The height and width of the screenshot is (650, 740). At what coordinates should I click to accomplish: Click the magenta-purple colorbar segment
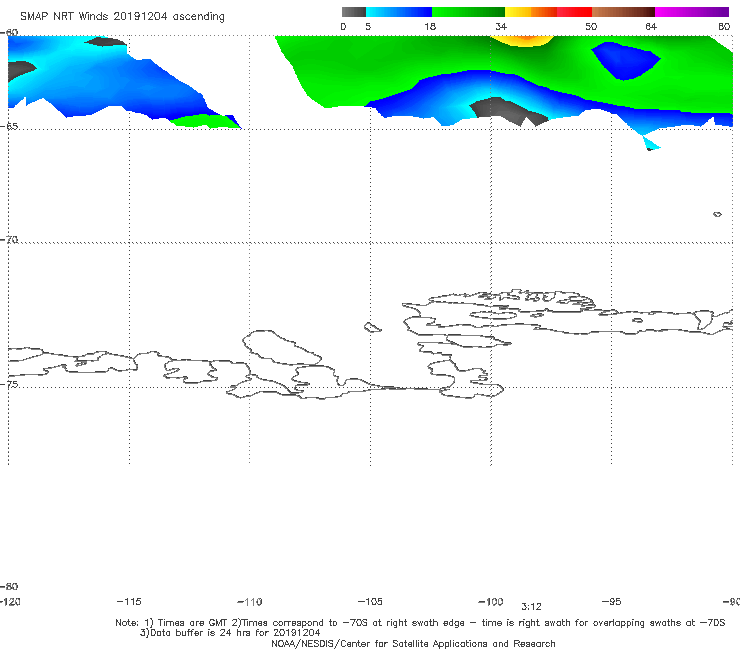click(692, 12)
